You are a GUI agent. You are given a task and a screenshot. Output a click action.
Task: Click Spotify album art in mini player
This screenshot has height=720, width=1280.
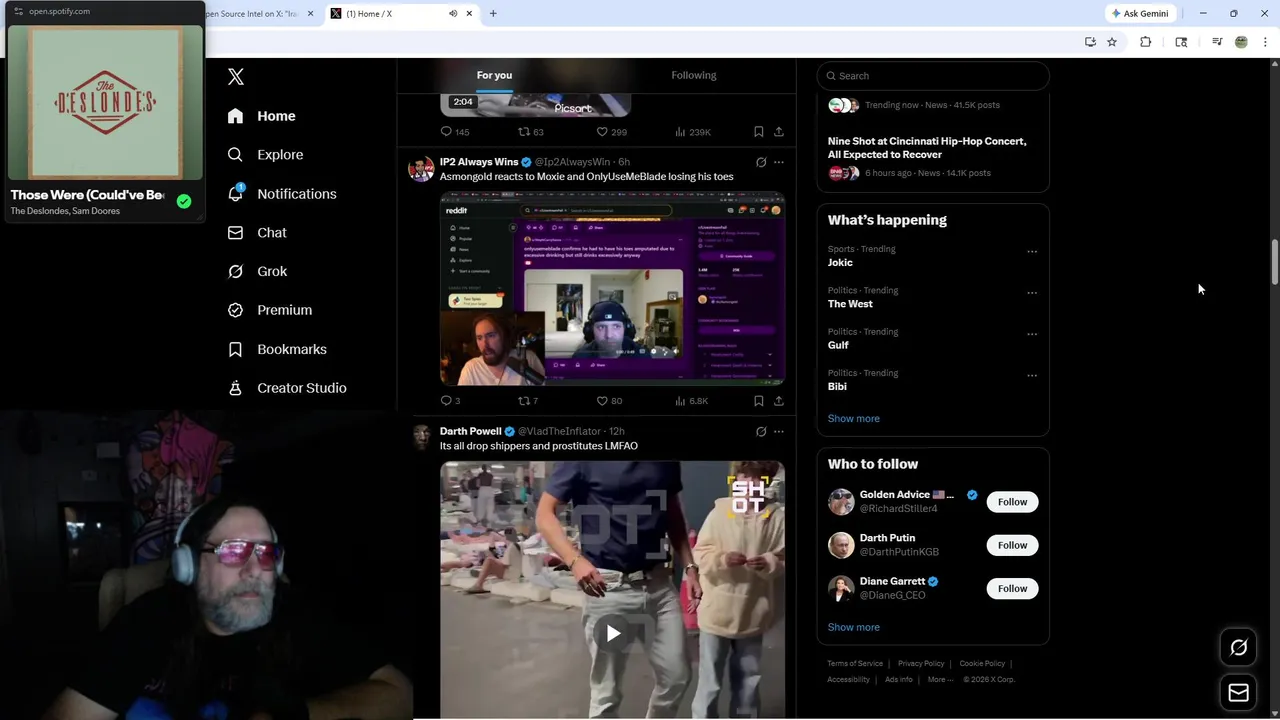105,102
